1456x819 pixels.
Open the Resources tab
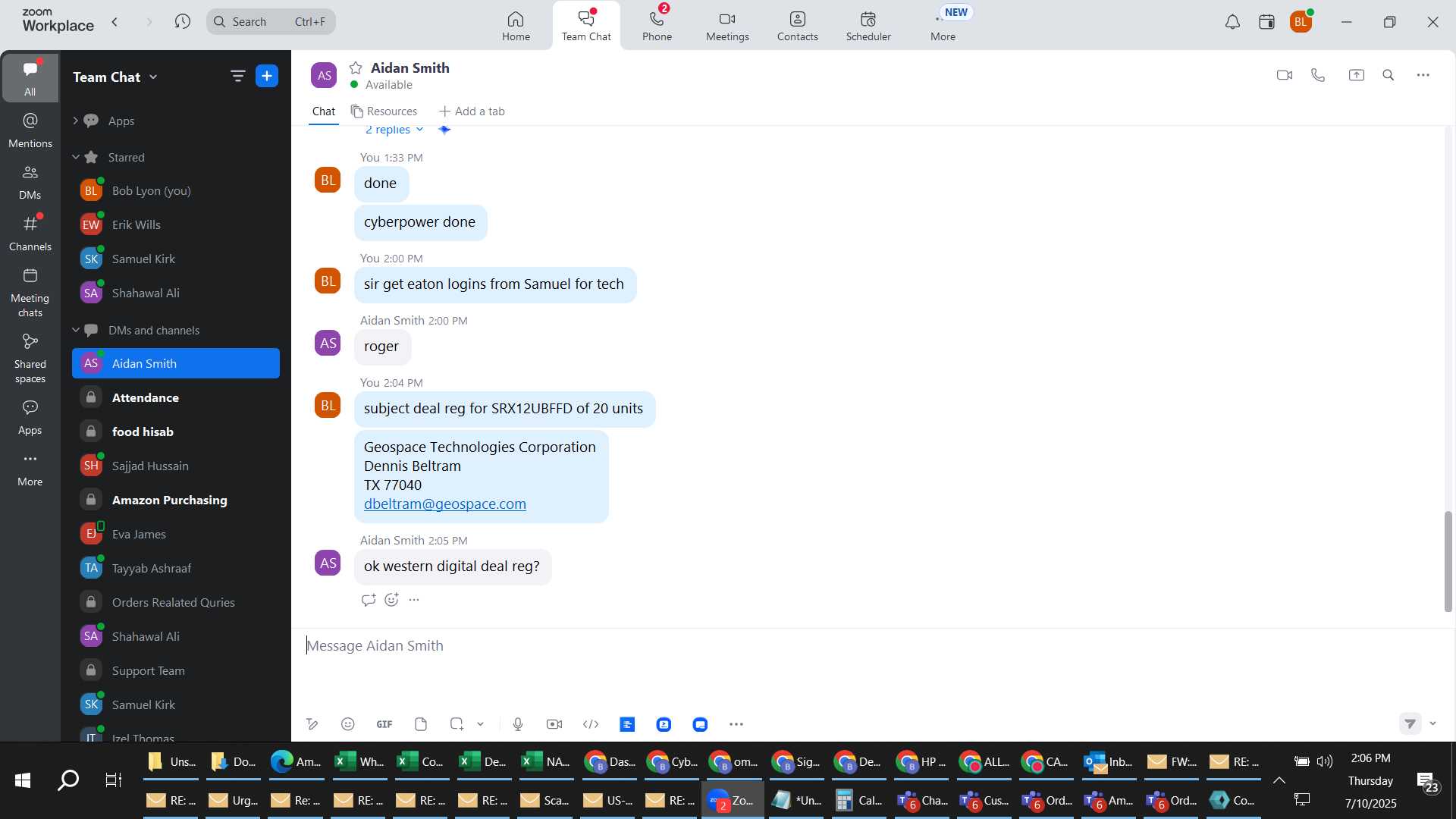click(x=384, y=111)
